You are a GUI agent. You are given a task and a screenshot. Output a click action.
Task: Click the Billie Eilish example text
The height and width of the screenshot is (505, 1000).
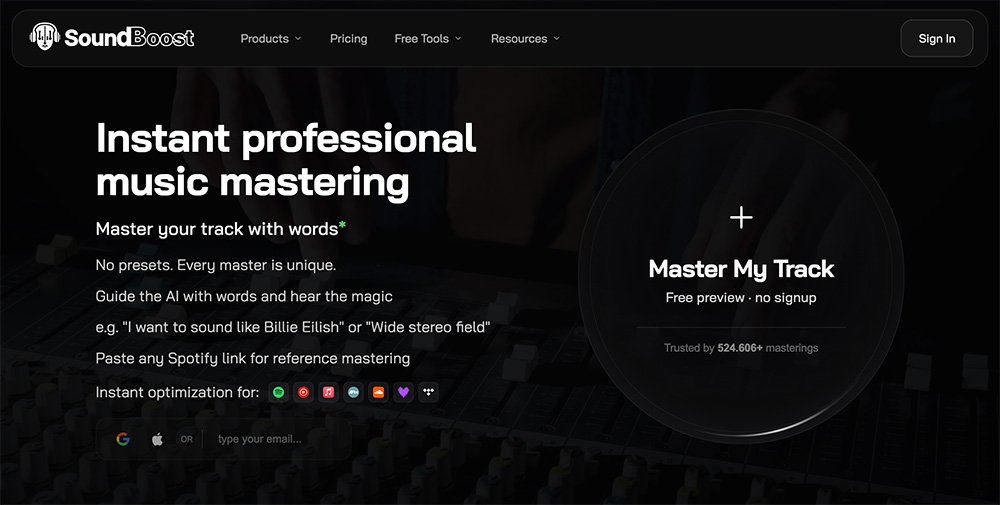click(293, 328)
